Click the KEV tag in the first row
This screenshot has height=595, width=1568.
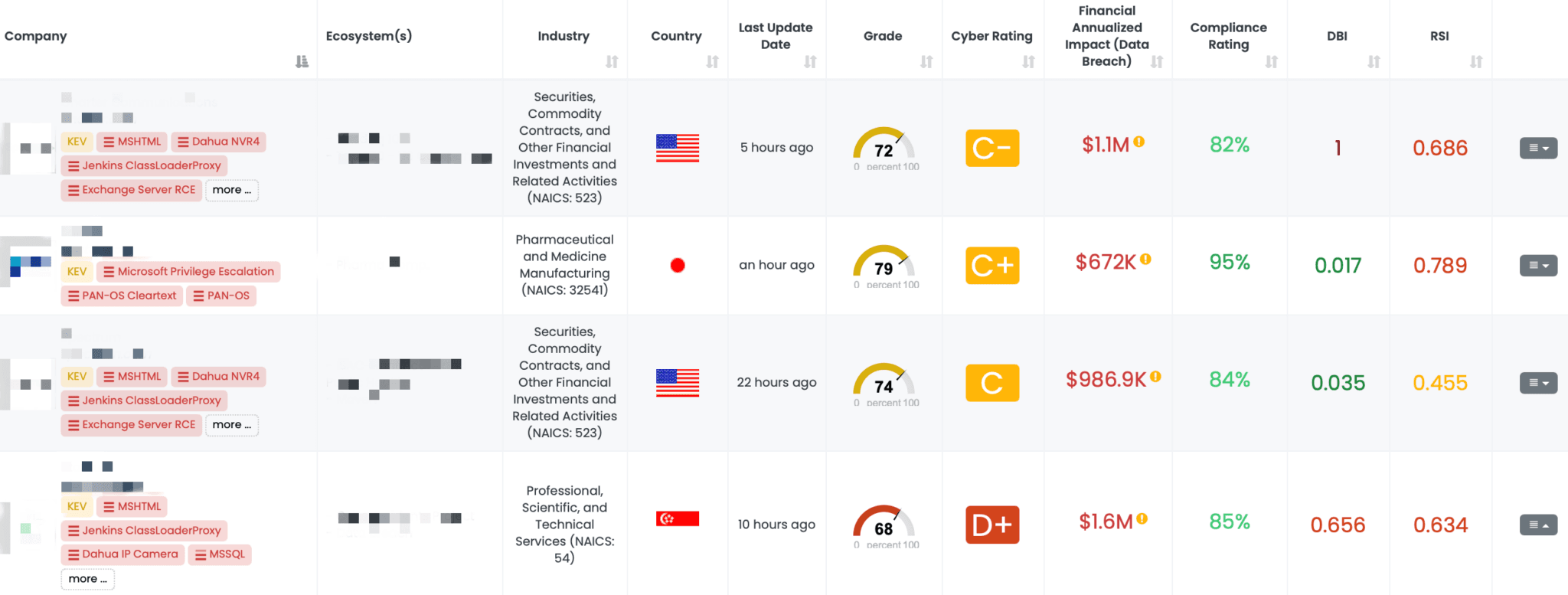click(x=77, y=141)
